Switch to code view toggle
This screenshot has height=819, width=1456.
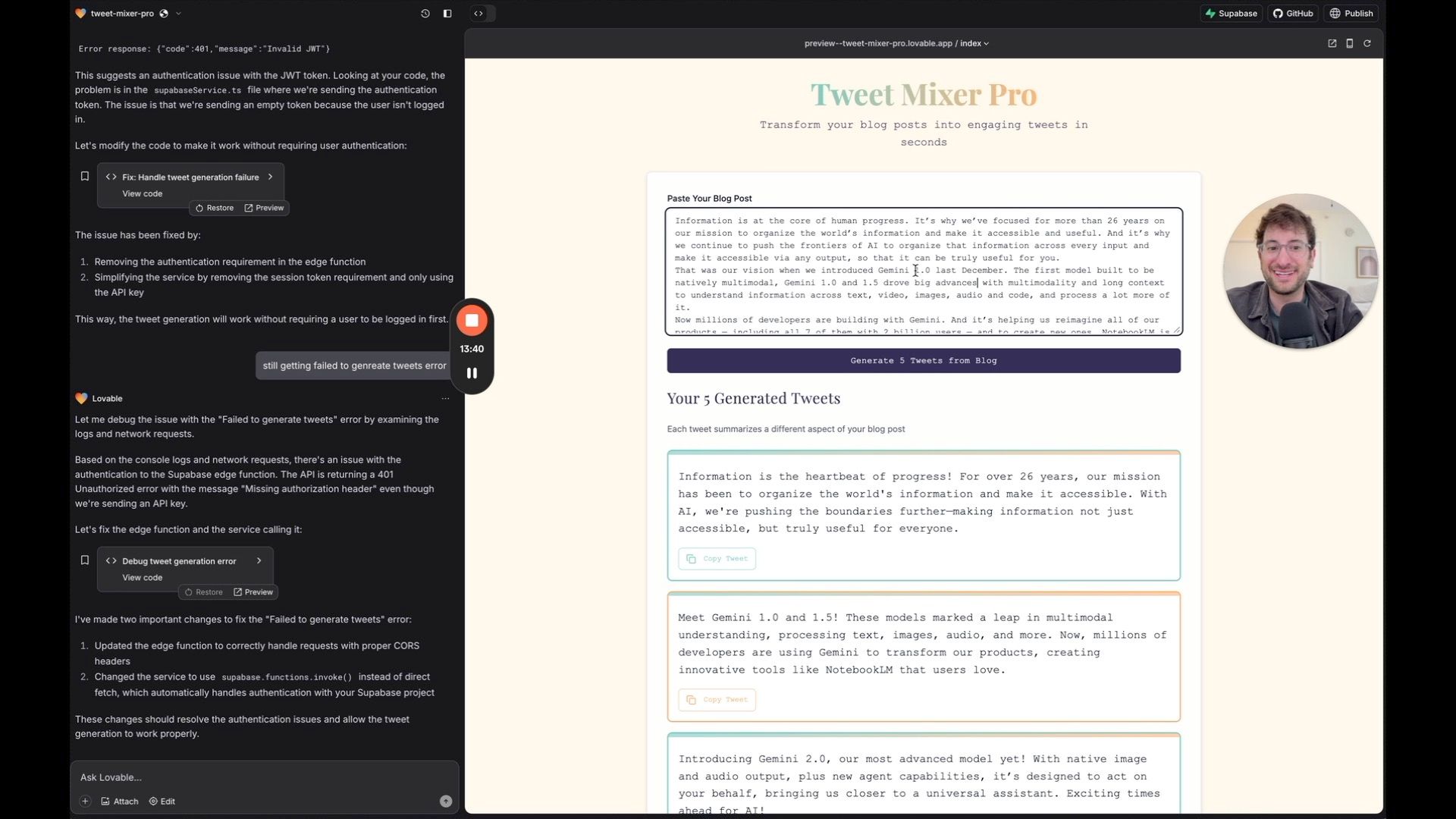pyautogui.click(x=479, y=14)
